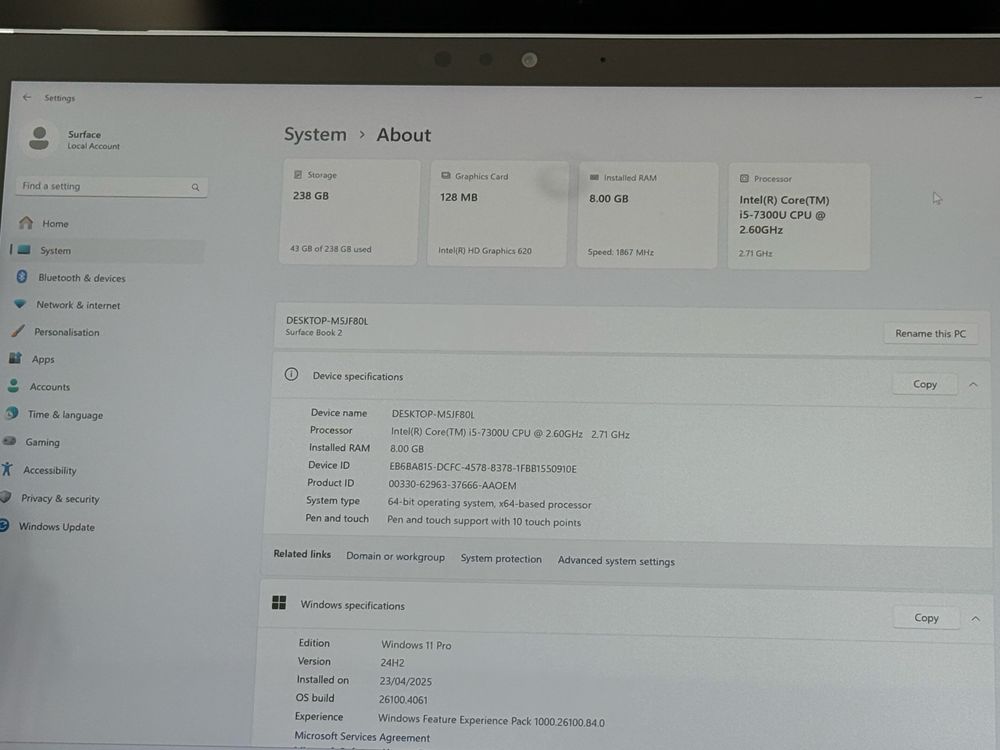The image size is (1000, 750).
Task: Click the 64-bit operating system value
Action: (489, 503)
